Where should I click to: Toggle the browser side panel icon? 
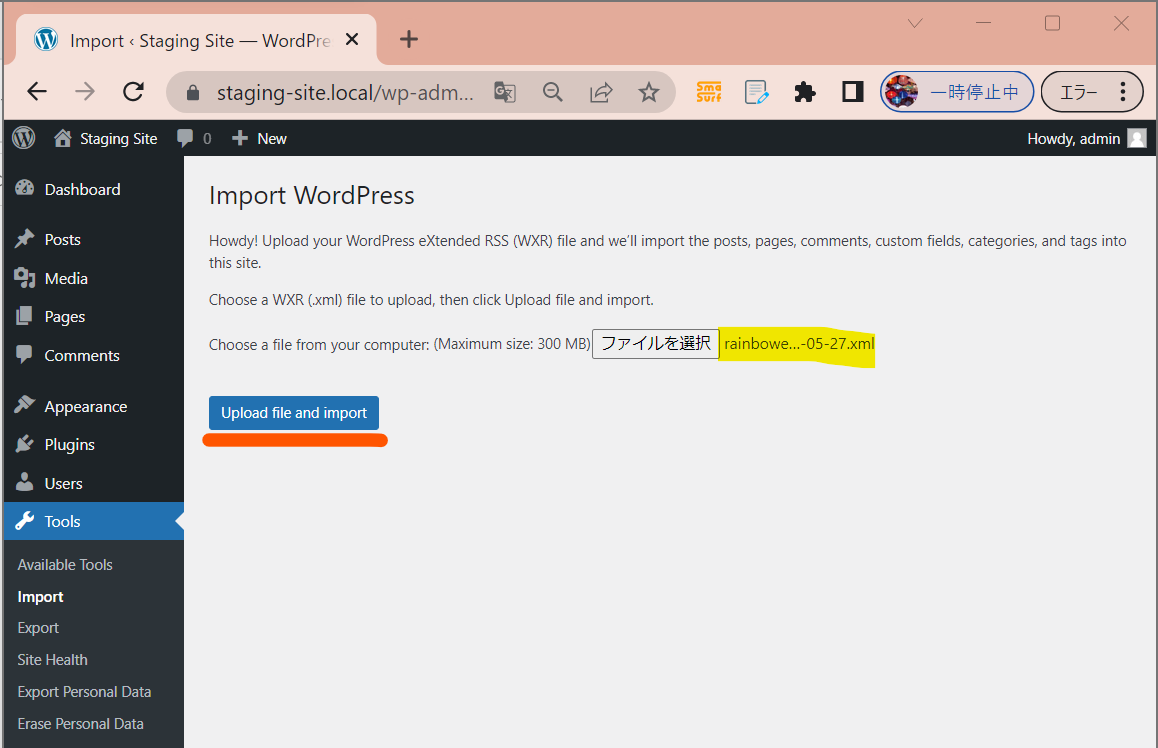click(x=853, y=92)
